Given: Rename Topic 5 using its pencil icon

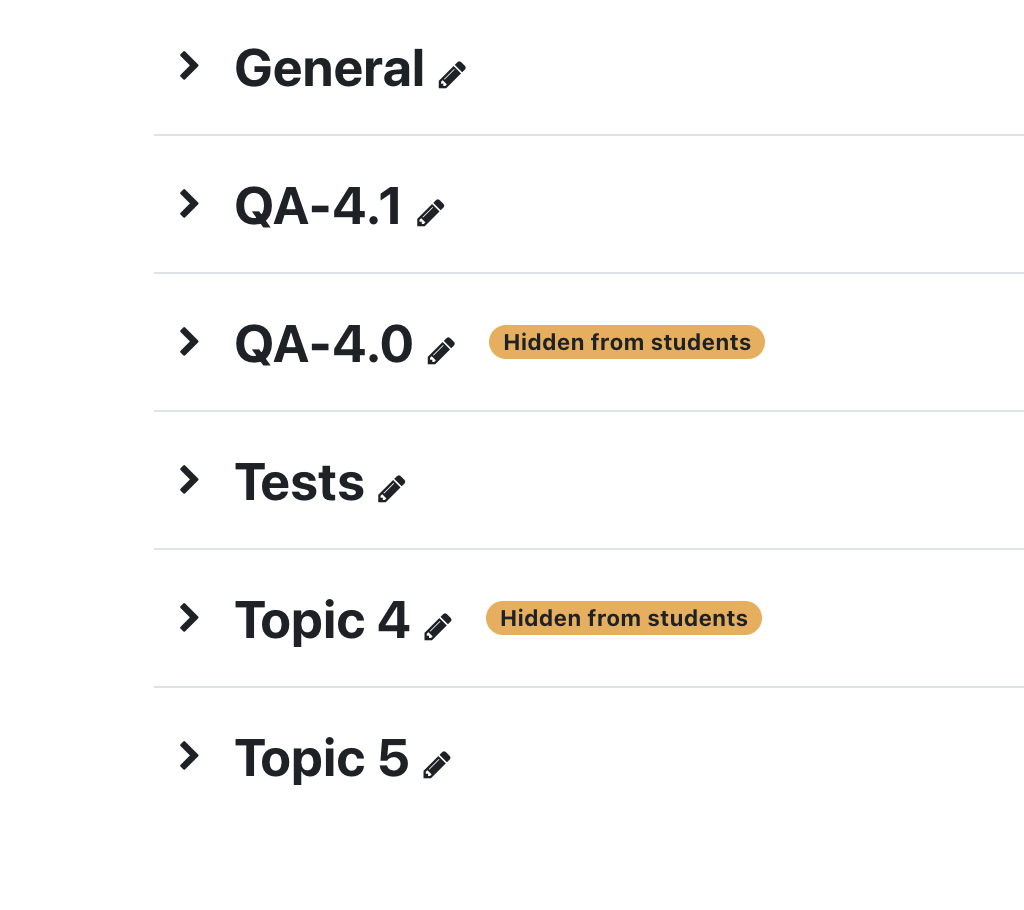Looking at the screenshot, I should (437, 764).
